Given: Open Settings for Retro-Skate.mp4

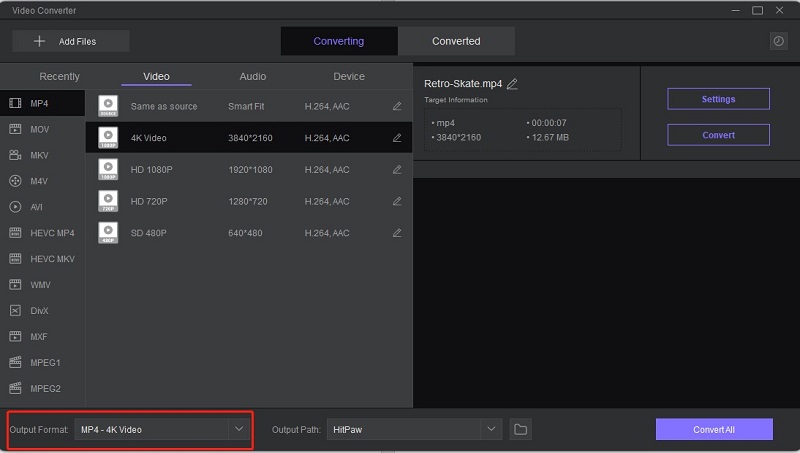Looking at the screenshot, I should click(718, 99).
